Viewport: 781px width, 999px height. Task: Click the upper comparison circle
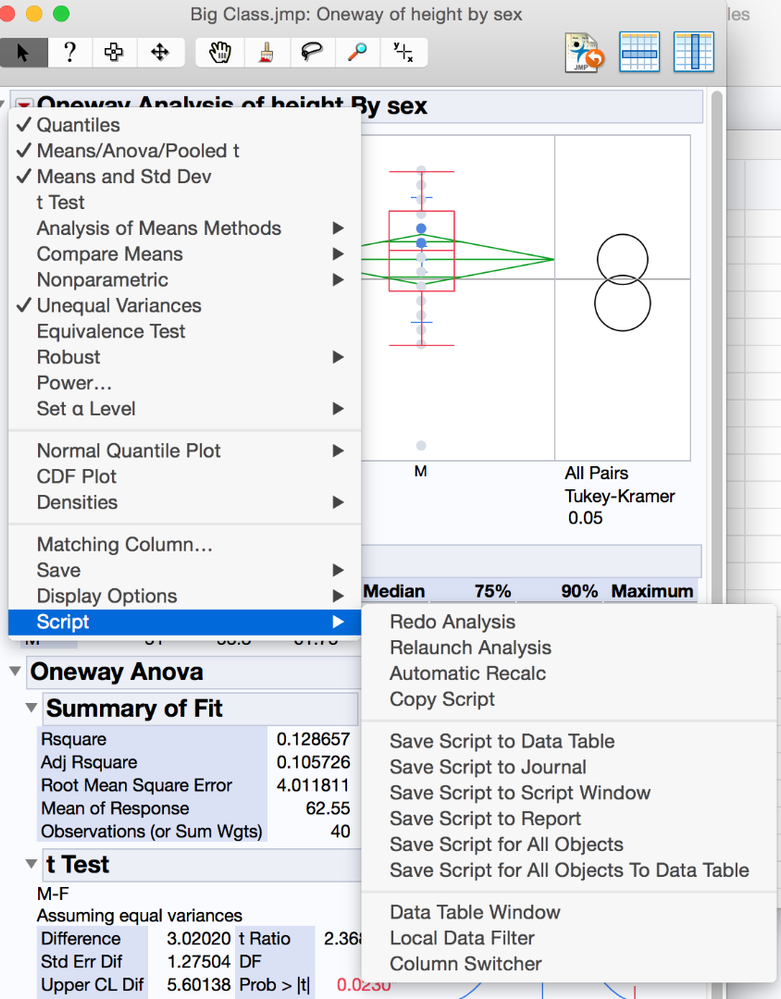[x=622, y=260]
